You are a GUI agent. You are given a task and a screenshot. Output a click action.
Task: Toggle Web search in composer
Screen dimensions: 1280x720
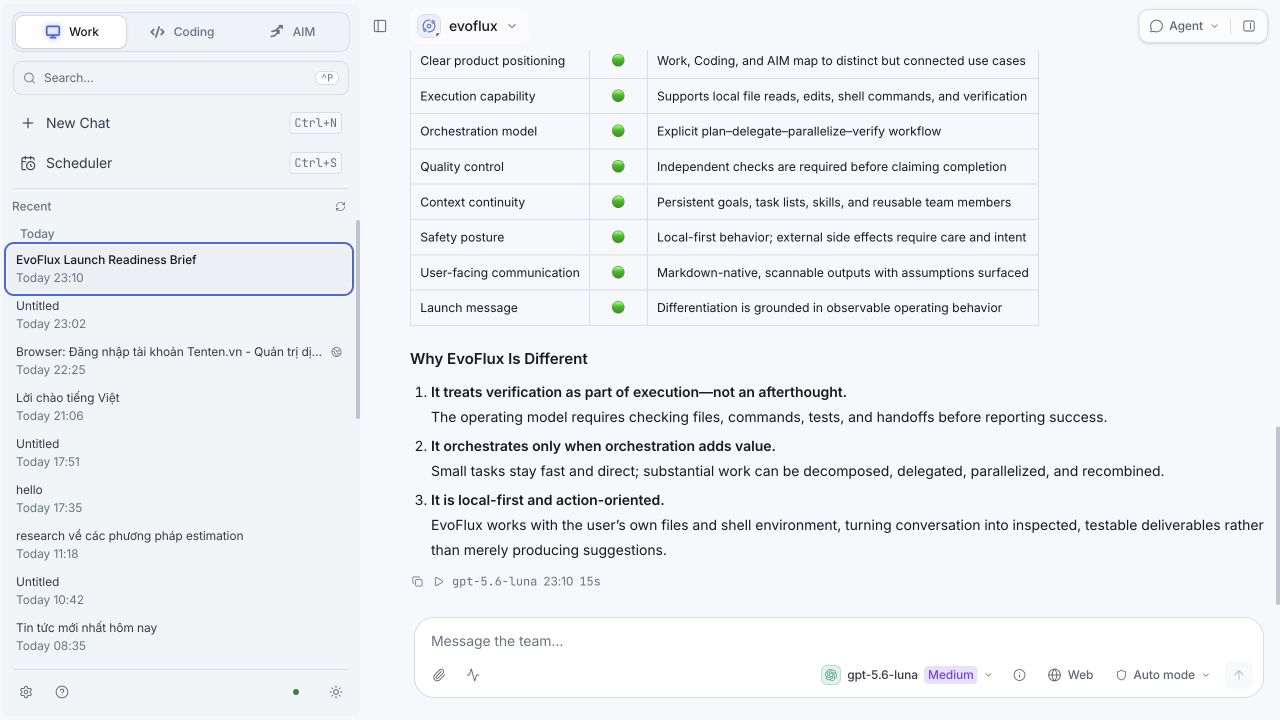[1070, 675]
